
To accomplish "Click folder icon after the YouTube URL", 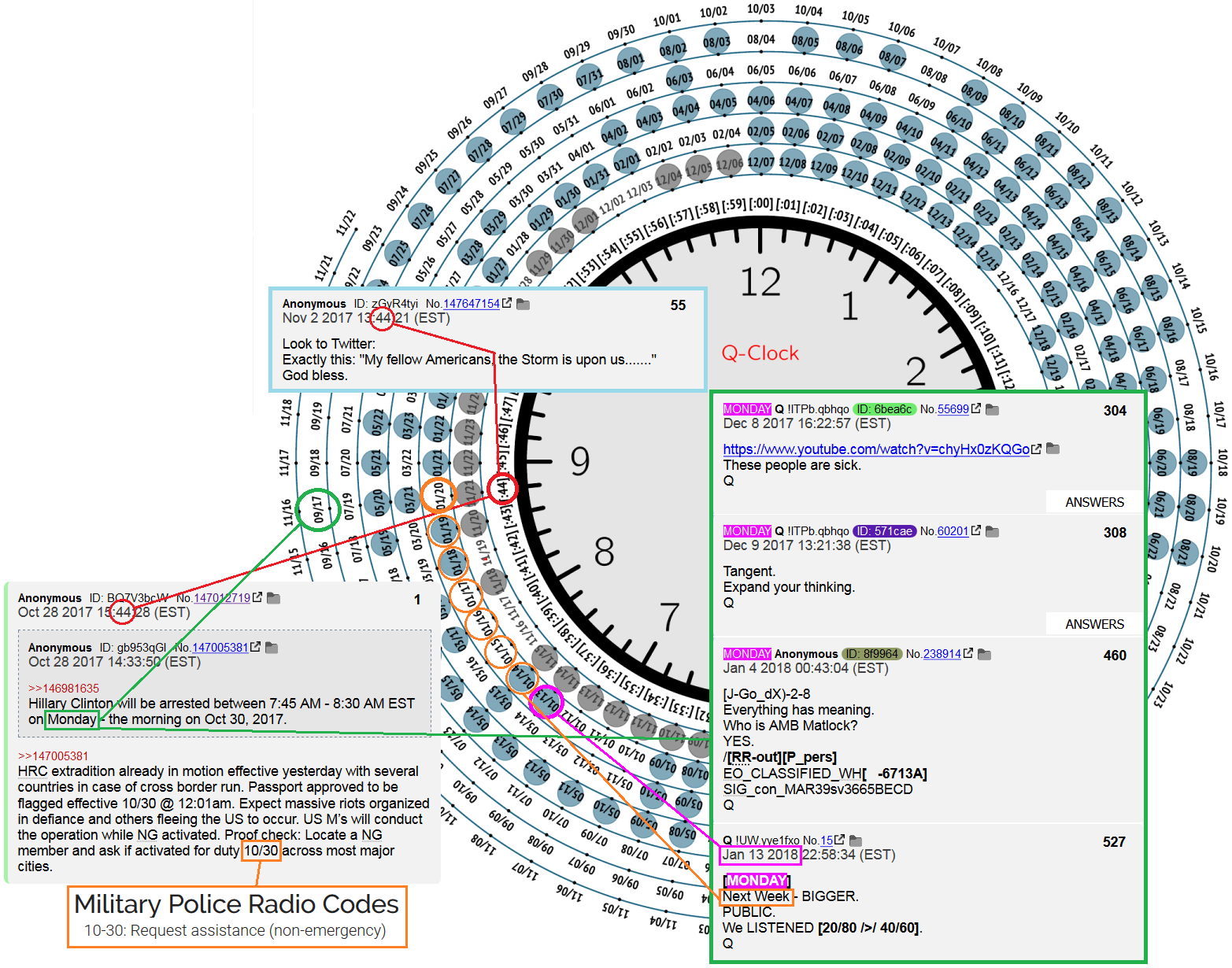I will coord(1053,449).
